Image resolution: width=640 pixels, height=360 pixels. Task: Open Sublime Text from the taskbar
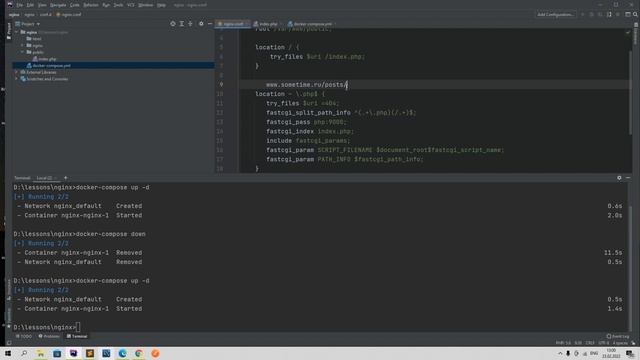pos(90,353)
